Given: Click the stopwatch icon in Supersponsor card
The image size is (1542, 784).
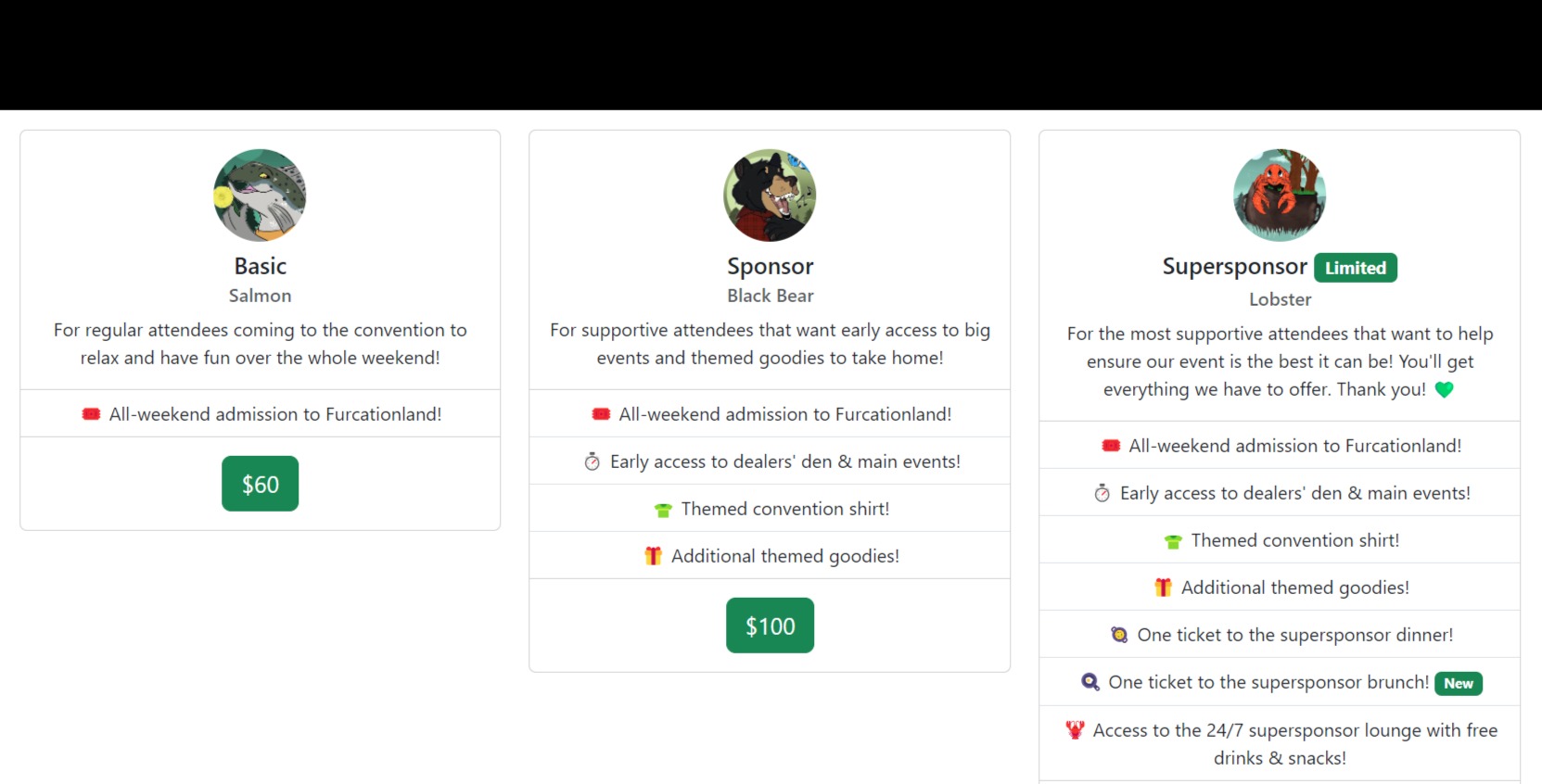Looking at the screenshot, I should pos(1102,493).
